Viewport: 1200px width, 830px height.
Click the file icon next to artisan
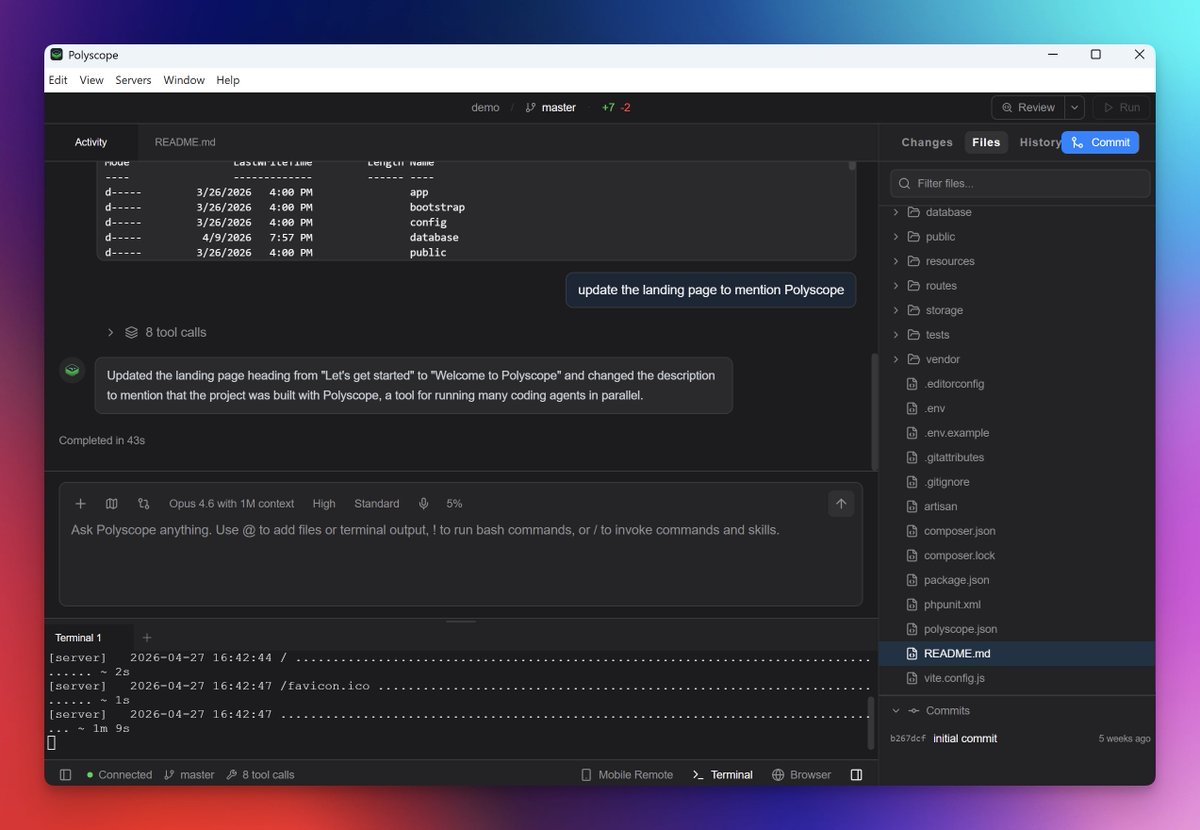912,506
